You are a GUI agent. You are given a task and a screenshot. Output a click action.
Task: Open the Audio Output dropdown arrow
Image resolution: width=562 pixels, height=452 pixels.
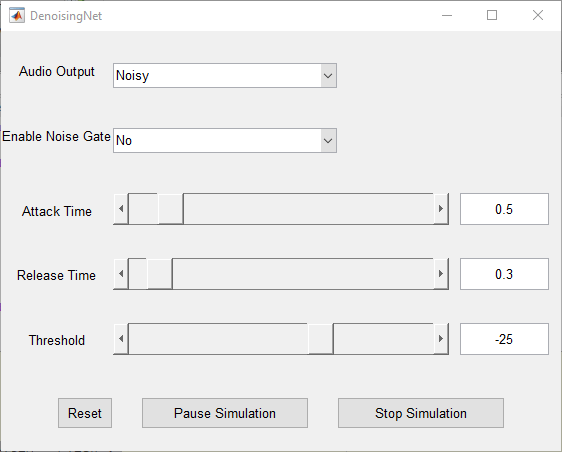[328, 76]
